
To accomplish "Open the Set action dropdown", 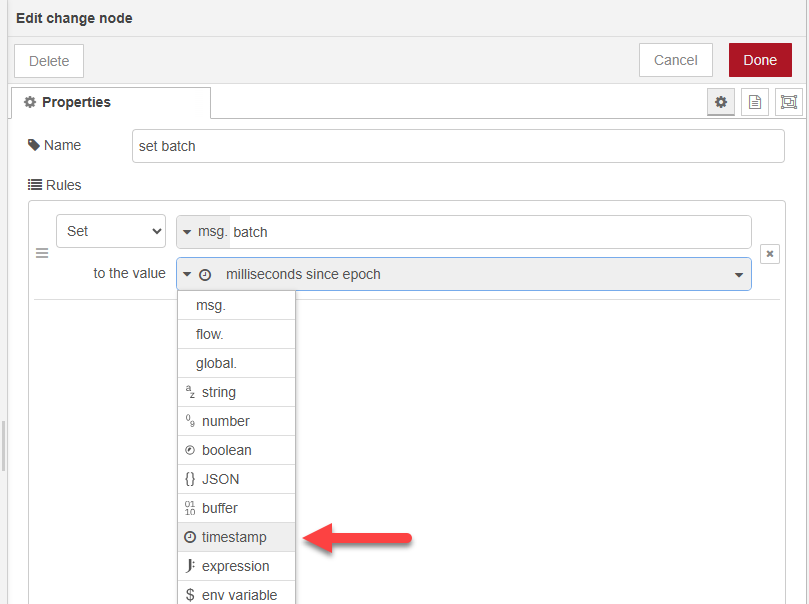I will point(111,231).
